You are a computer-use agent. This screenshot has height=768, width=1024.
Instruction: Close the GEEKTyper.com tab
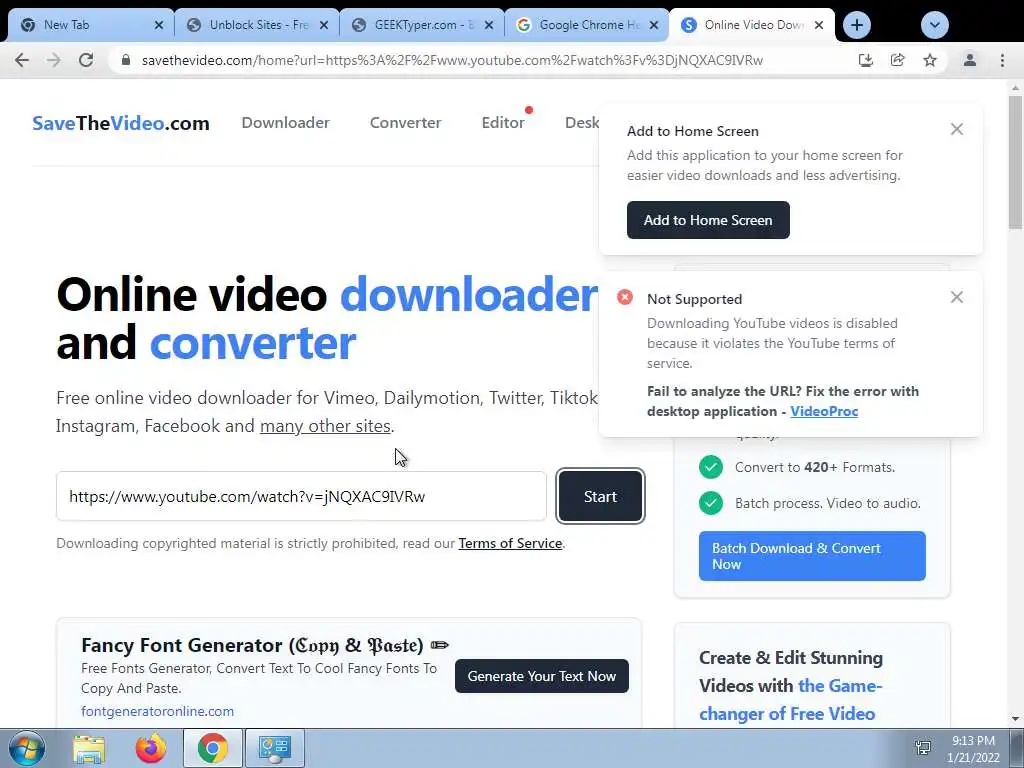(x=489, y=25)
